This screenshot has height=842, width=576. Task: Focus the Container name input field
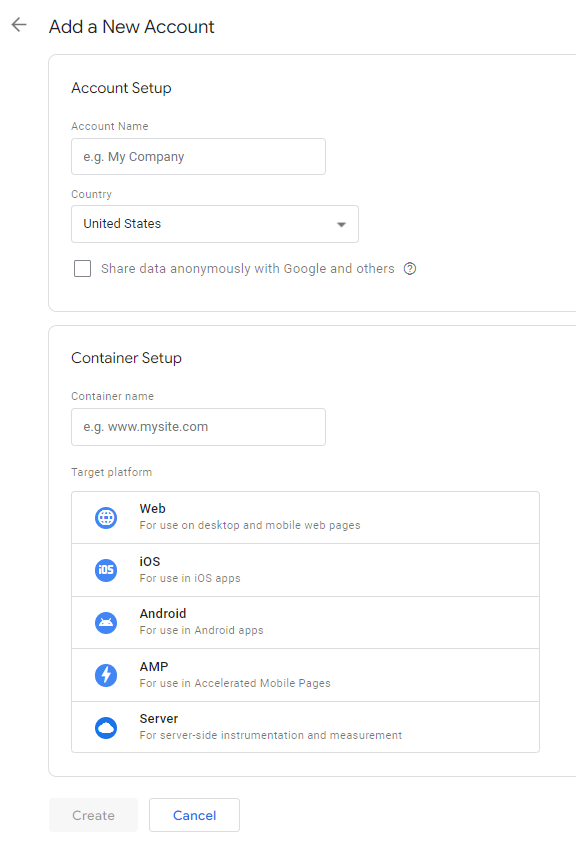[x=198, y=427]
